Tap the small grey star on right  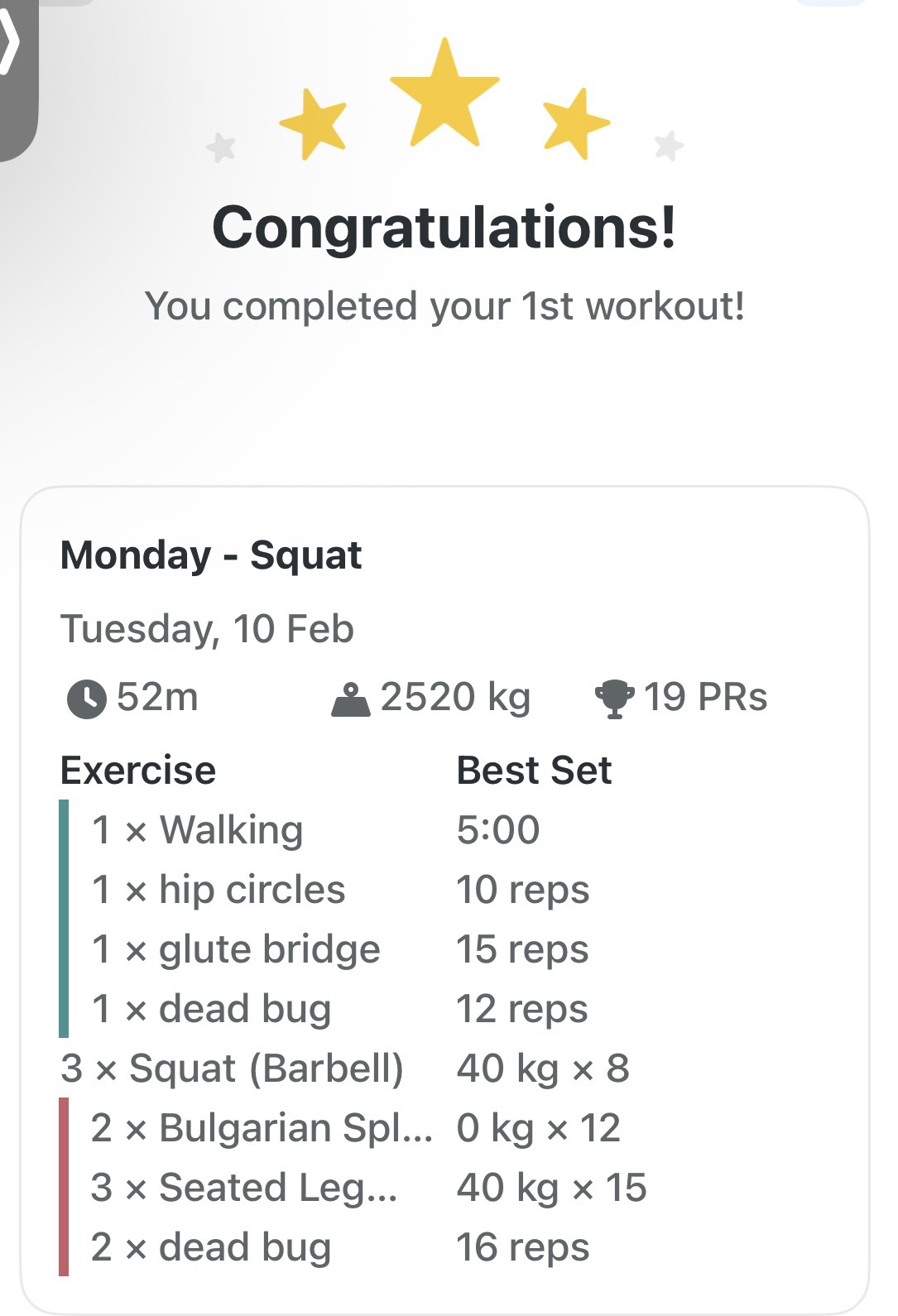pos(669,146)
